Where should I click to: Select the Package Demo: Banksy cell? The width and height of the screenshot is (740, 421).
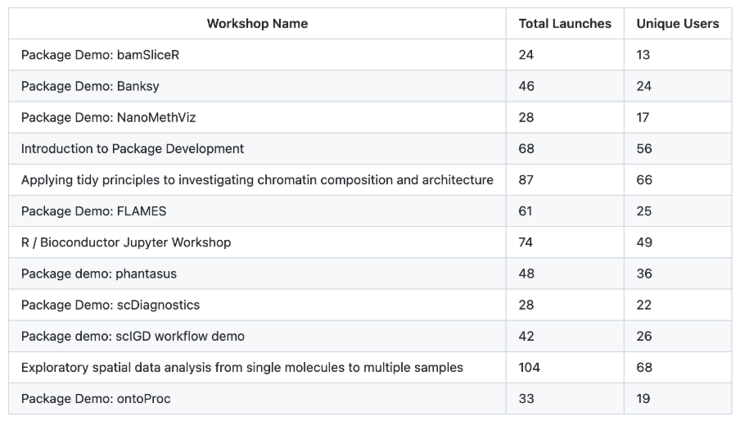pos(92,86)
